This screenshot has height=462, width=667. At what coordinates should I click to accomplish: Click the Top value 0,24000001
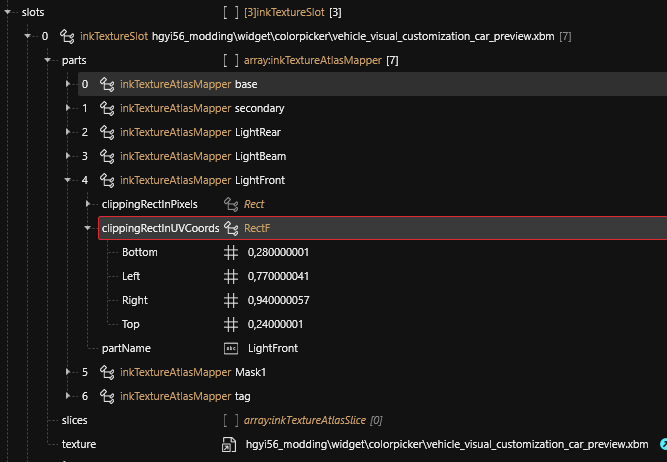[x=275, y=324]
